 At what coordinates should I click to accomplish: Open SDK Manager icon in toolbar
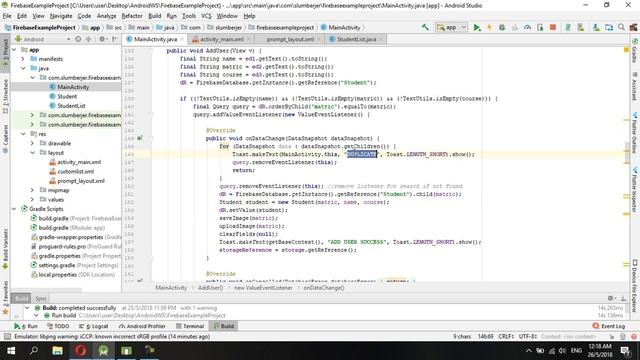tap(596, 27)
